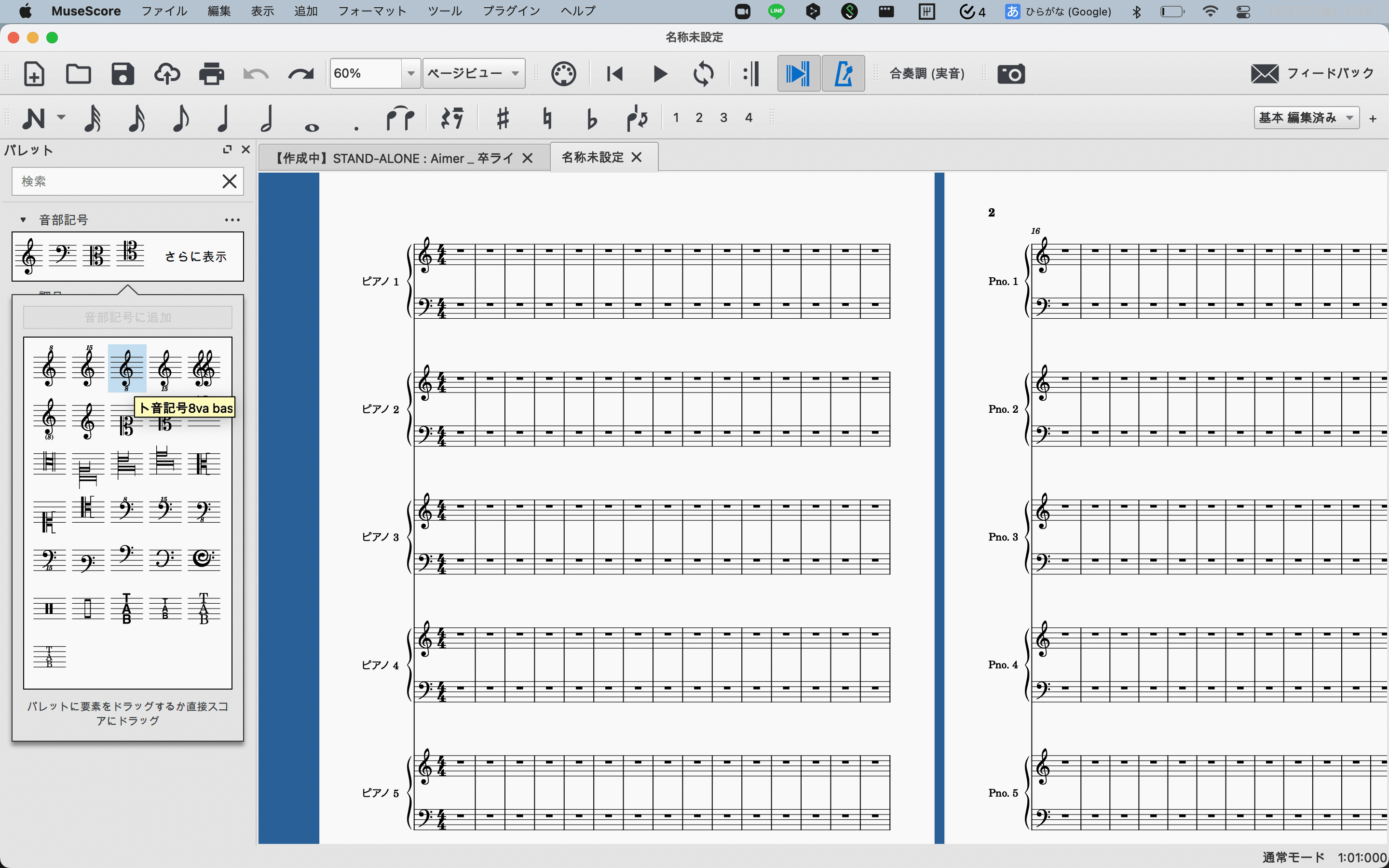Screen dimensions: 1389x868
Task: Select the double treble clef in the list
Action: coord(204,368)
